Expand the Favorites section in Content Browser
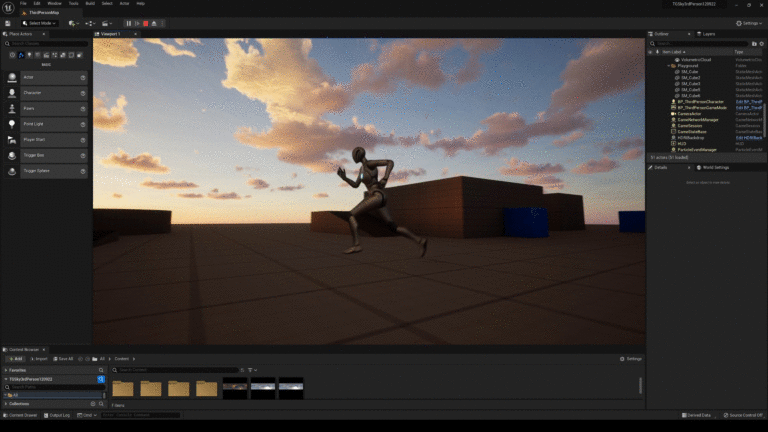 tap(6, 370)
